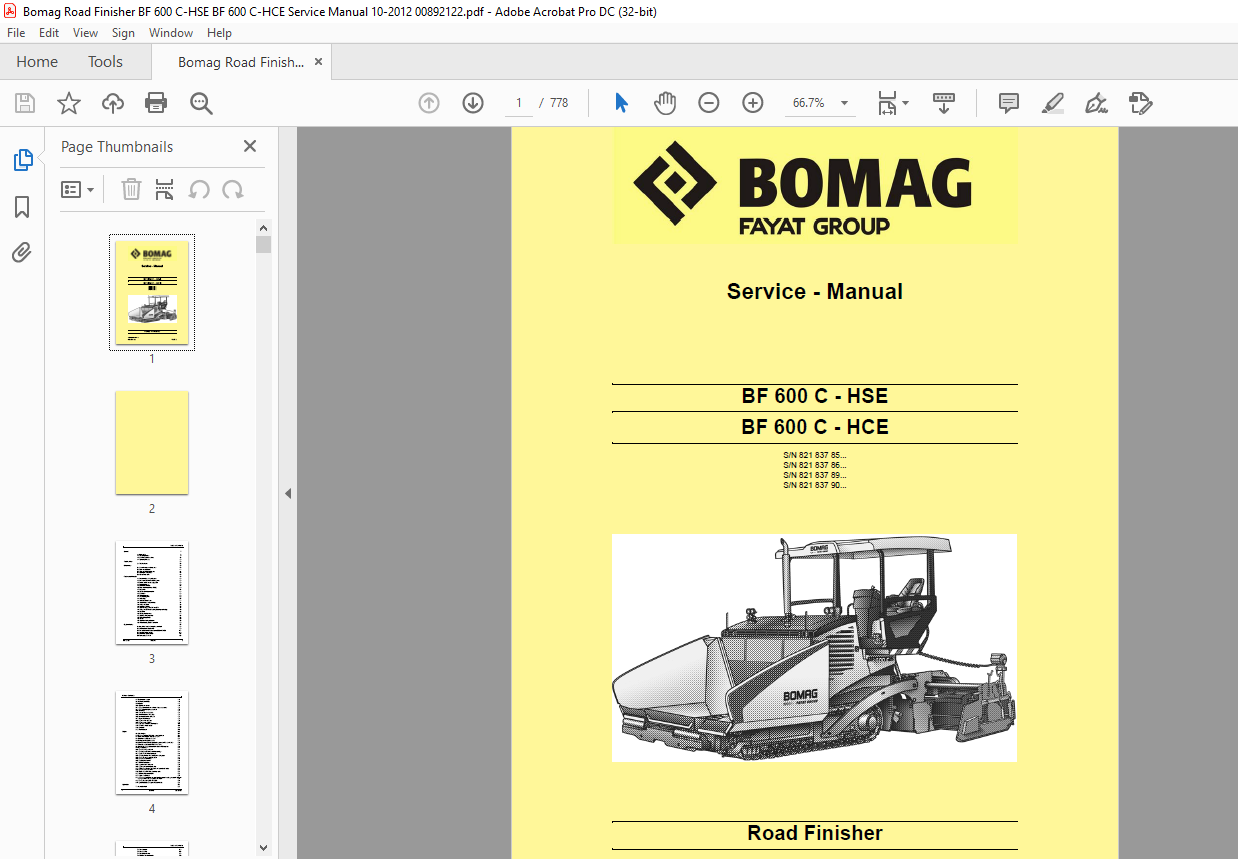The width and height of the screenshot is (1238, 859).
Task: Go to the next page arrow
Action: [473, 103]
